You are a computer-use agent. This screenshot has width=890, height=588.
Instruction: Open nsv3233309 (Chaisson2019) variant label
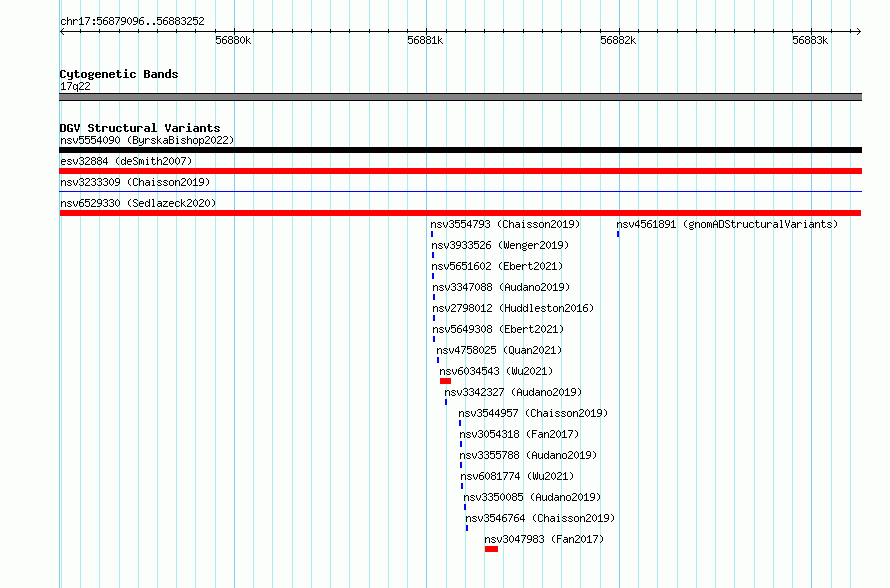[x=135, y=182]
